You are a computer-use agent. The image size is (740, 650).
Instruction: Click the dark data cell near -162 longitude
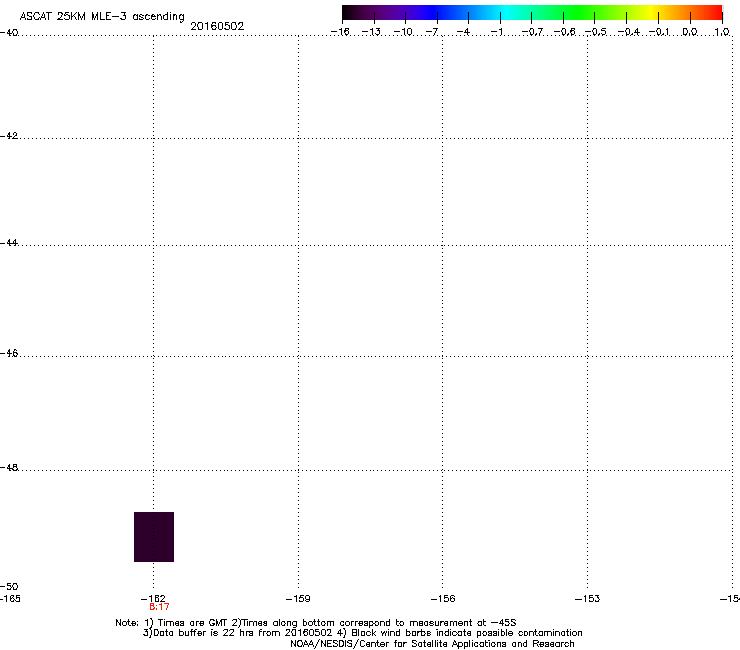tap(154, 537)
